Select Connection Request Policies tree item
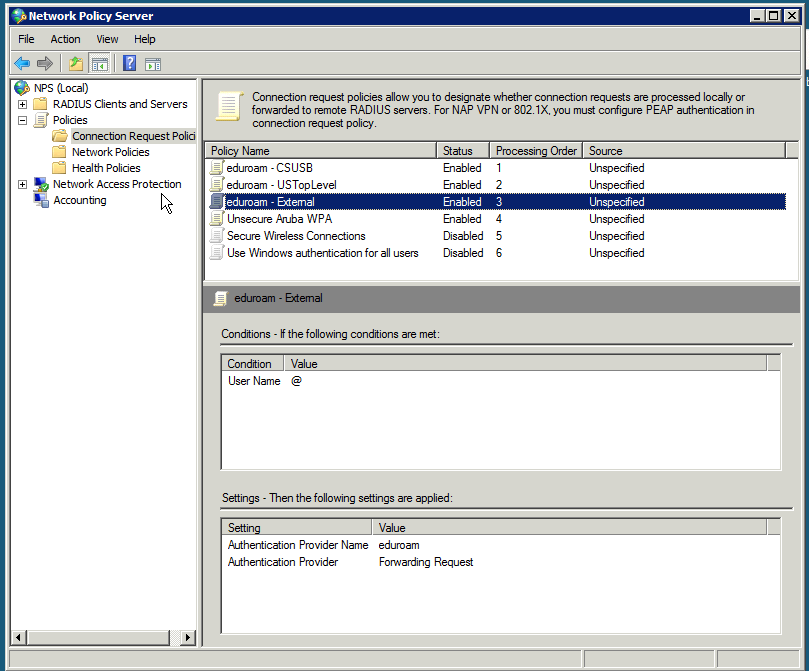The image size is (809, 671). click(x=133, y=136)
